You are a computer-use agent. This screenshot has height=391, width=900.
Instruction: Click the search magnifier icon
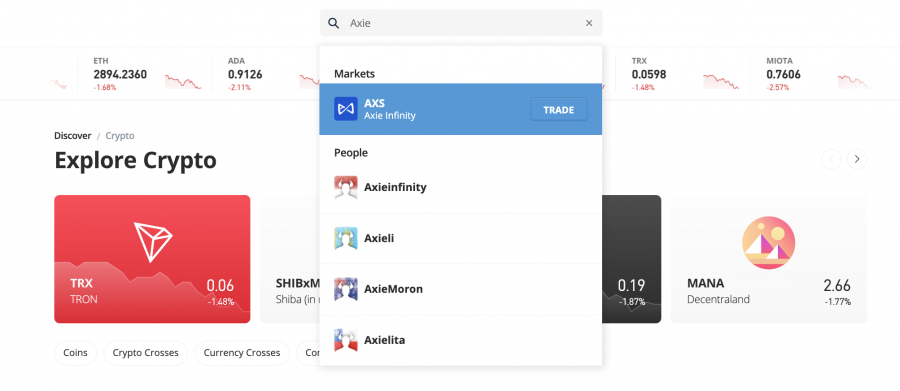pyautogui.click(x=333, y=23)
